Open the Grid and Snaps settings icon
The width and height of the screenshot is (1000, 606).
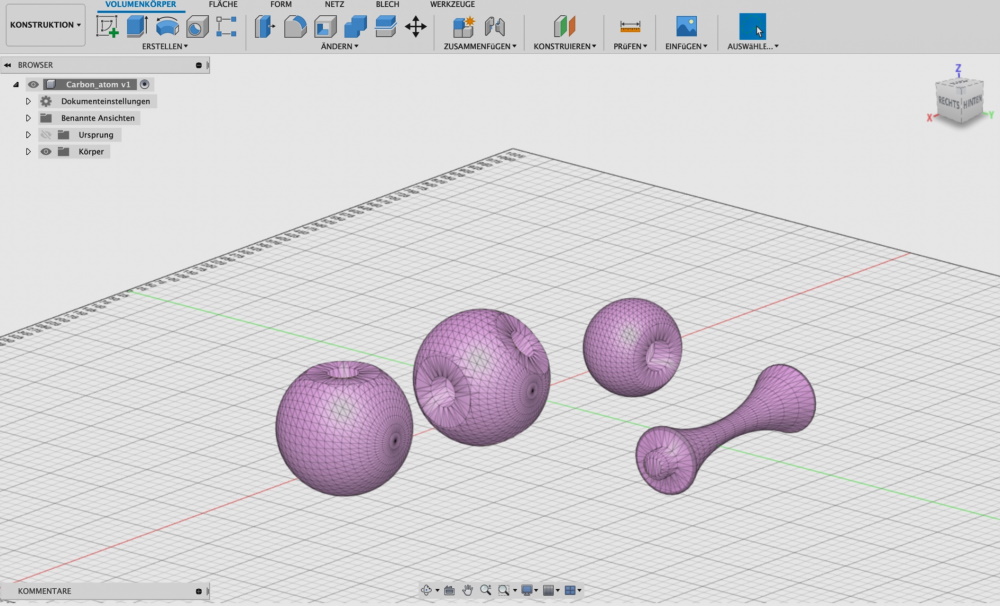tap(548, 591)
